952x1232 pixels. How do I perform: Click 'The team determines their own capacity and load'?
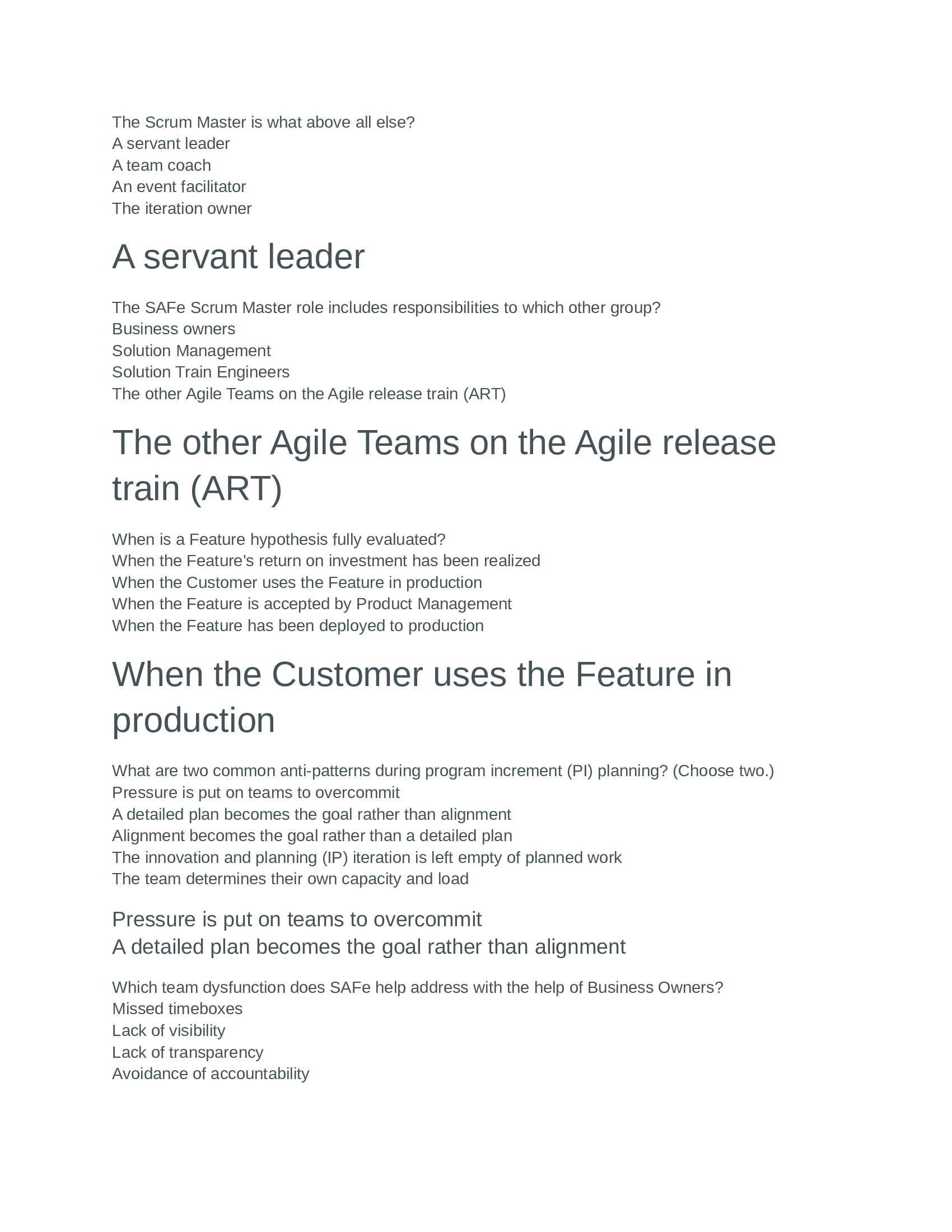[x=290, y=879]
